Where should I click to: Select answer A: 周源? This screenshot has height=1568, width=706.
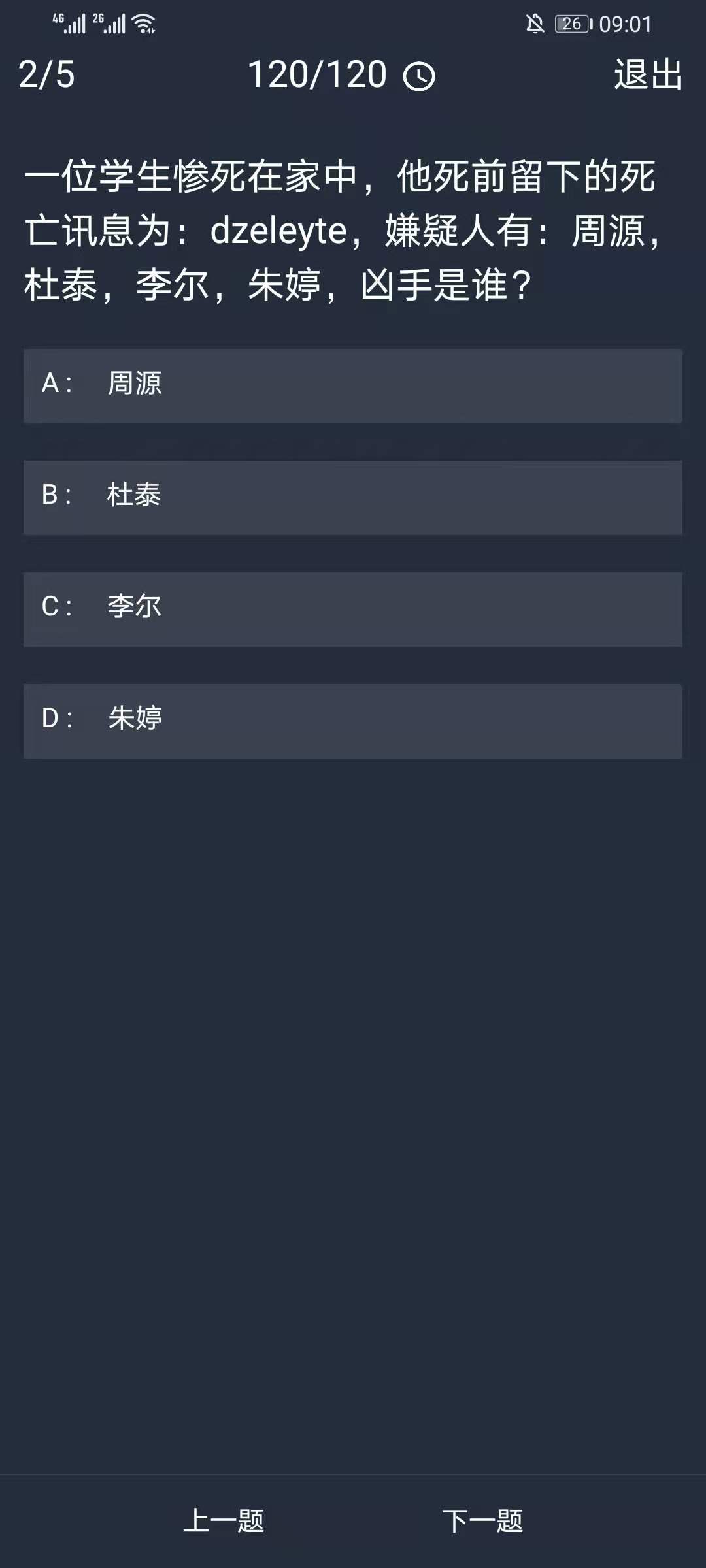point(353,385)
